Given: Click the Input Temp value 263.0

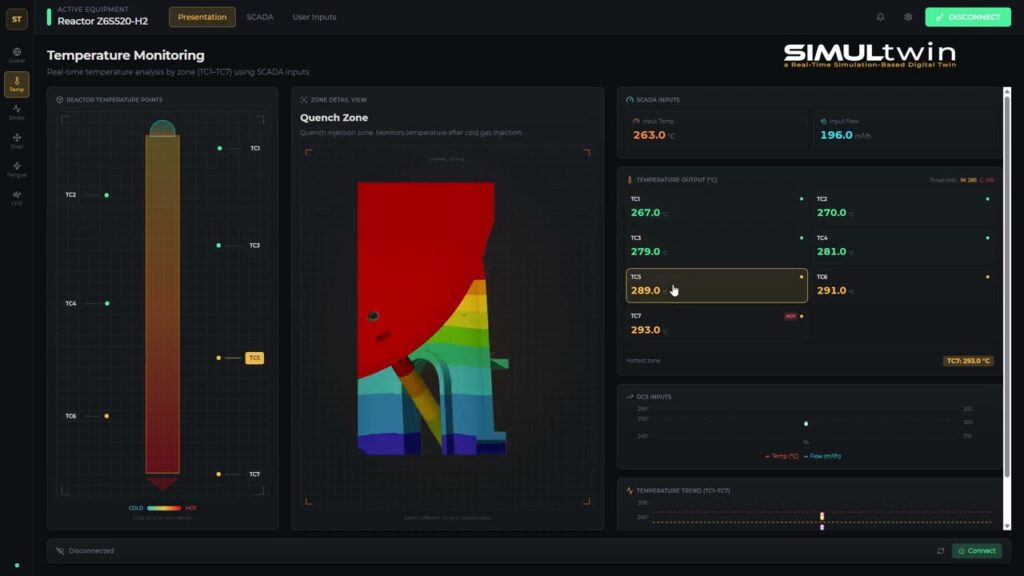Looking at the screenshot, I should click(x=649, y=135).
